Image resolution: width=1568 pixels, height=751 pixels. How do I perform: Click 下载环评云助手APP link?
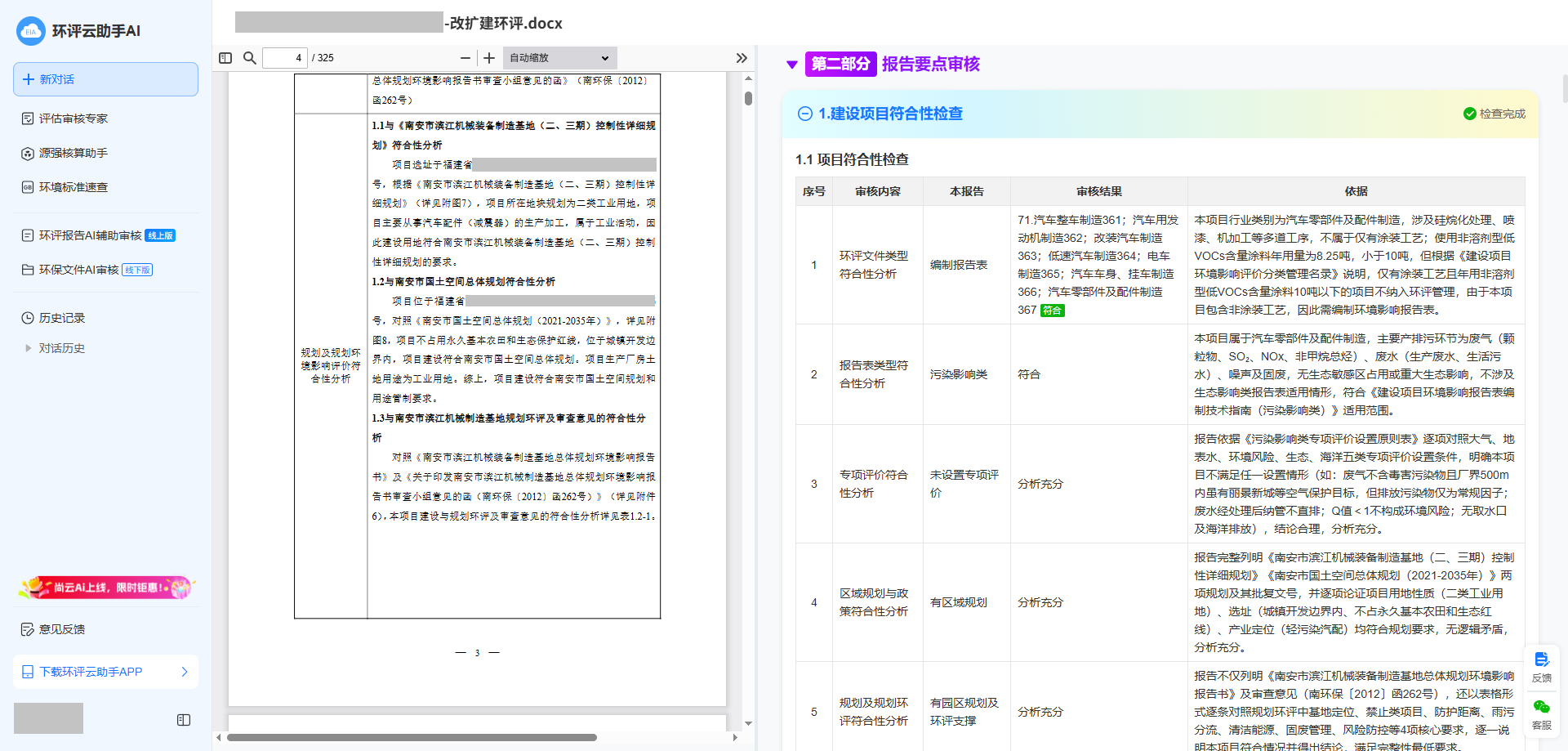point(105,672)
